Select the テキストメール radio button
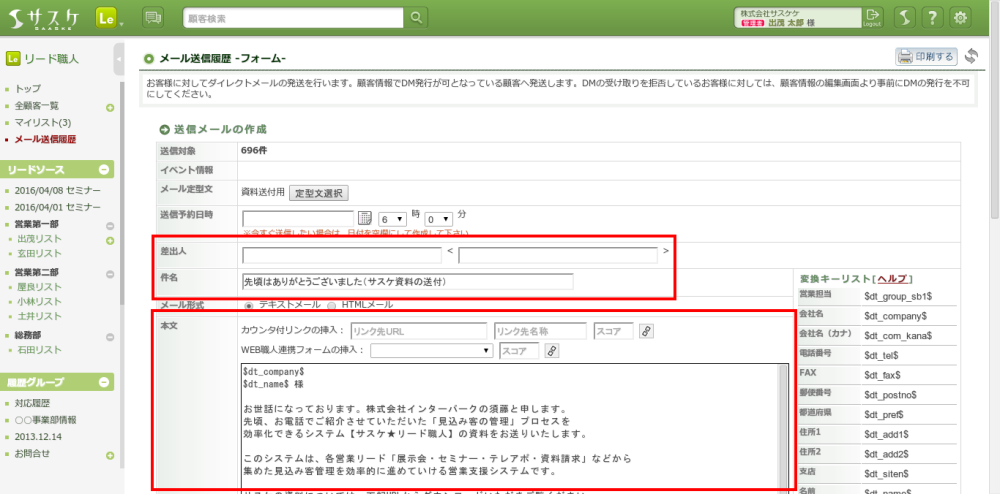The height and width of the screenshot is (494, 1000). click(x=249, y=304)
